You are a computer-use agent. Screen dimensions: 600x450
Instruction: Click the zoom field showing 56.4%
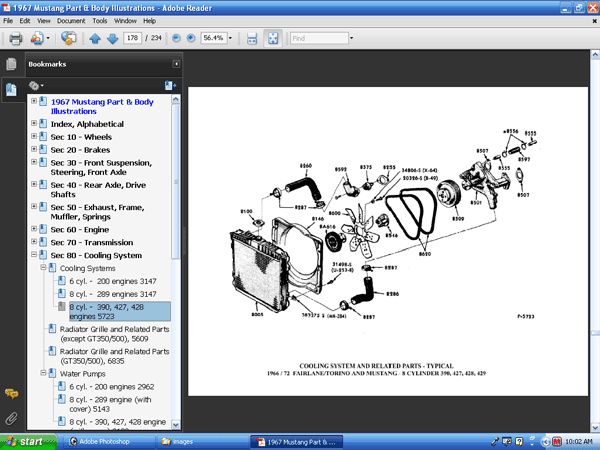pos(214,38)
